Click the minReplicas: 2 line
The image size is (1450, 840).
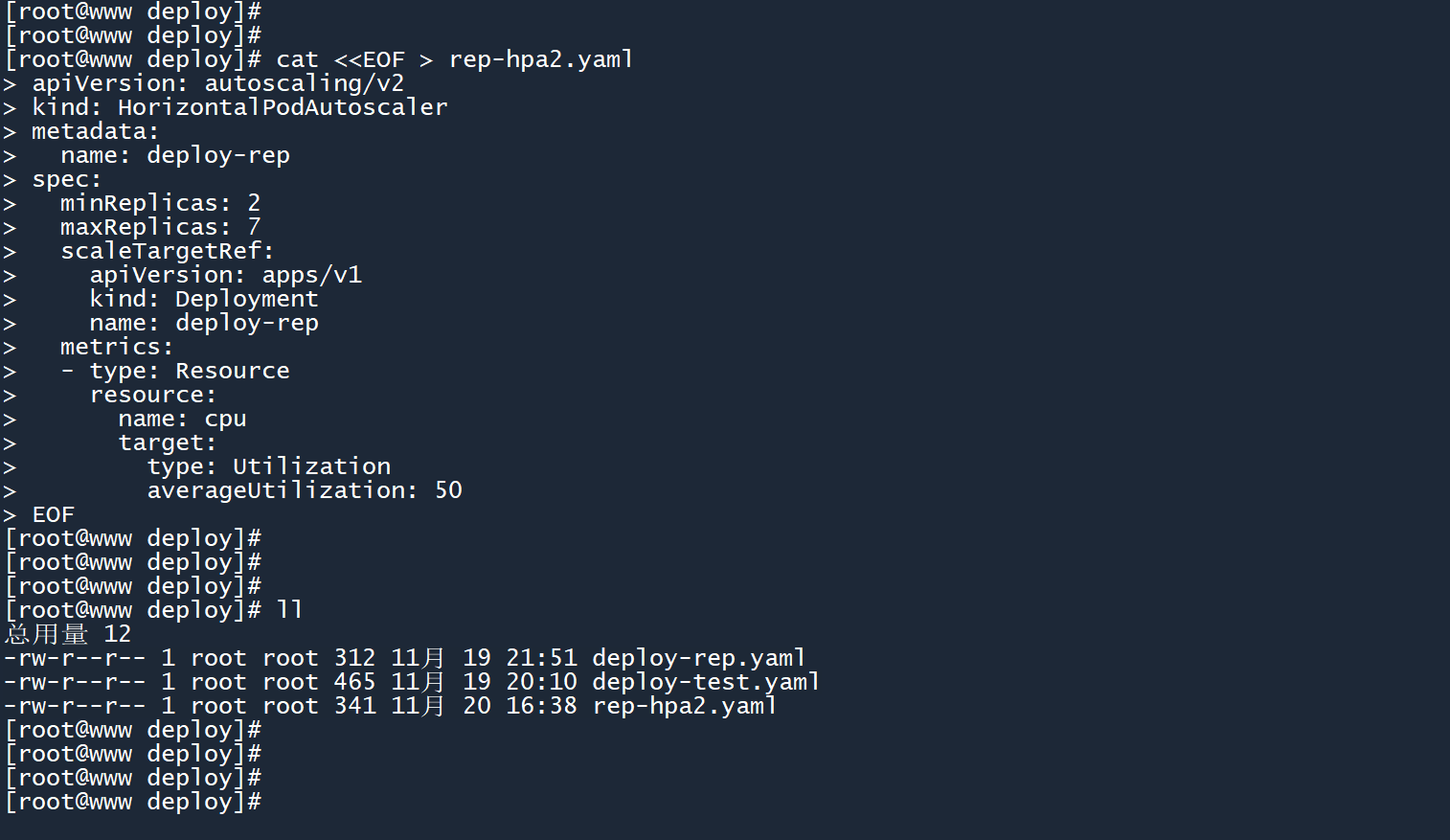tap(160, 203)
